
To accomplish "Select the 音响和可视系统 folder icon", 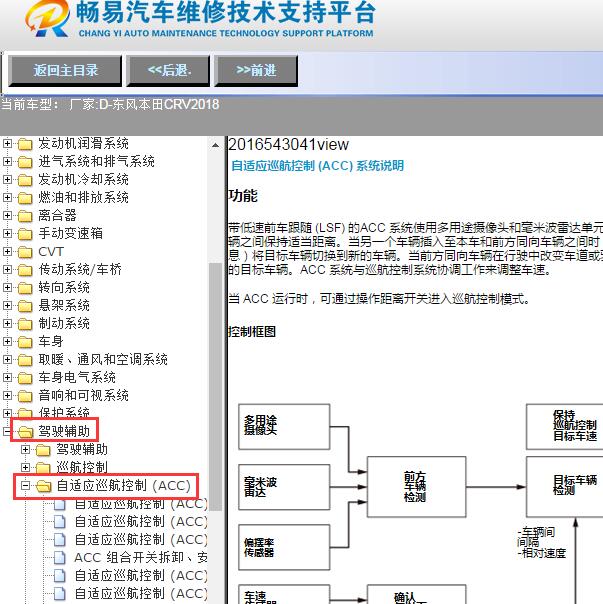I will [25, 396].
